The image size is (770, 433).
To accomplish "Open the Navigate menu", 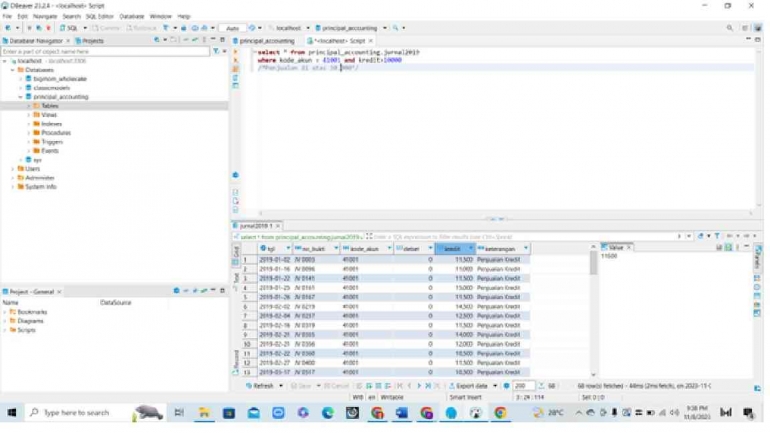I will 45,16.
